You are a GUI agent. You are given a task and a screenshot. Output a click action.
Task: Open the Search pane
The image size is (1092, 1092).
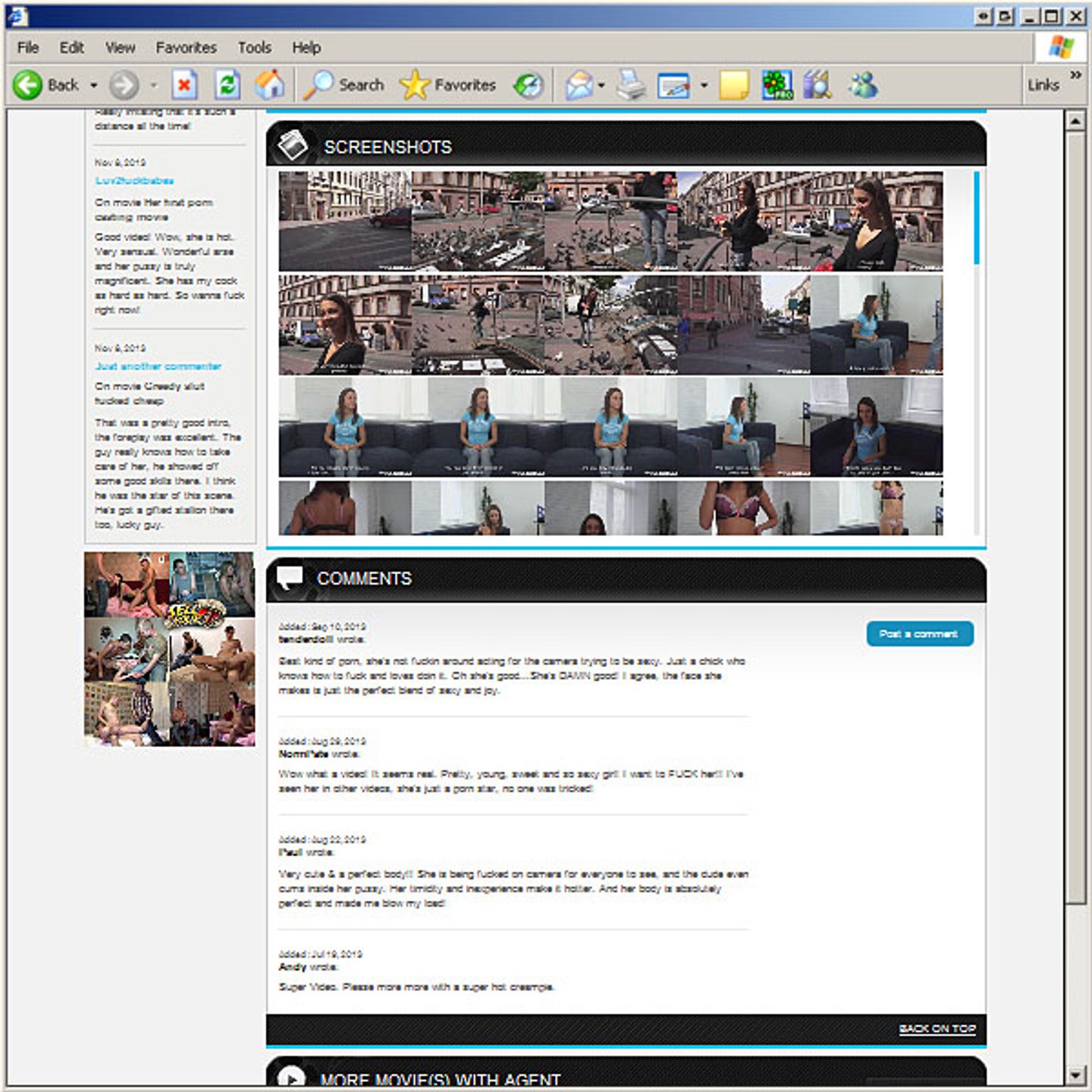tap(344, 85)
